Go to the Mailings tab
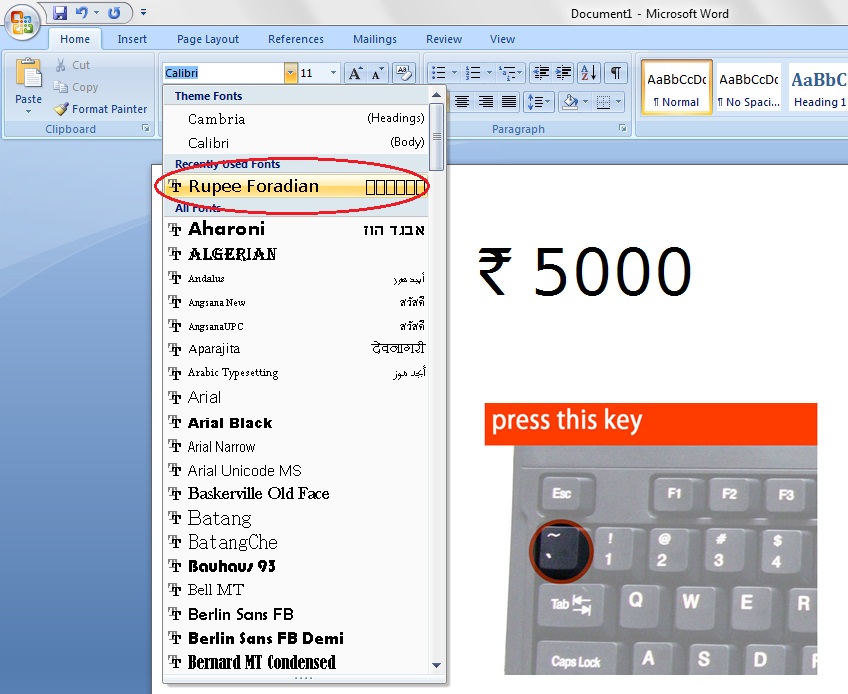The image size is (848, 694). (375, 39)
